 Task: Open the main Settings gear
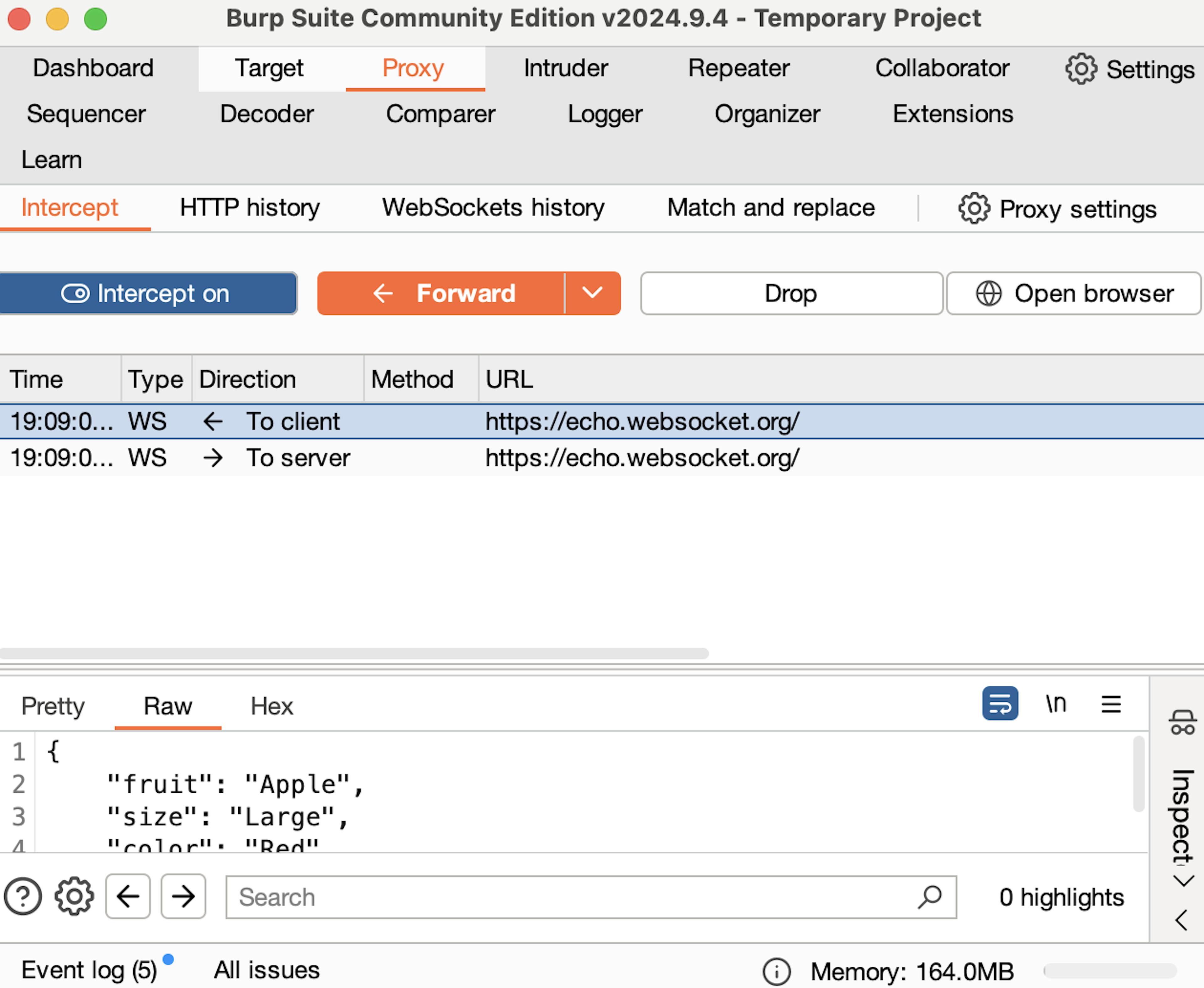pyautogui.click(x=1080, y=69)
